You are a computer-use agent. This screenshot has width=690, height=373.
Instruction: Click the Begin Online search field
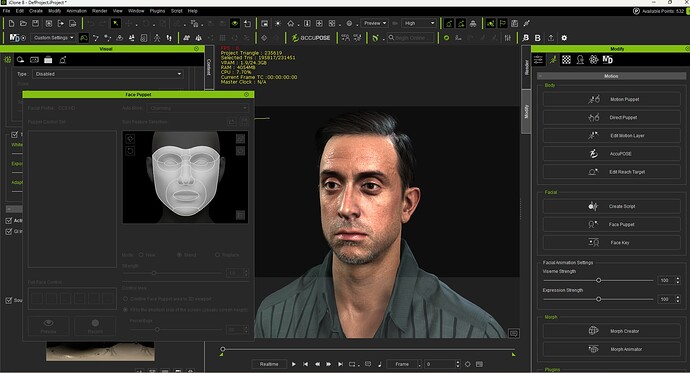coord(411,38)
